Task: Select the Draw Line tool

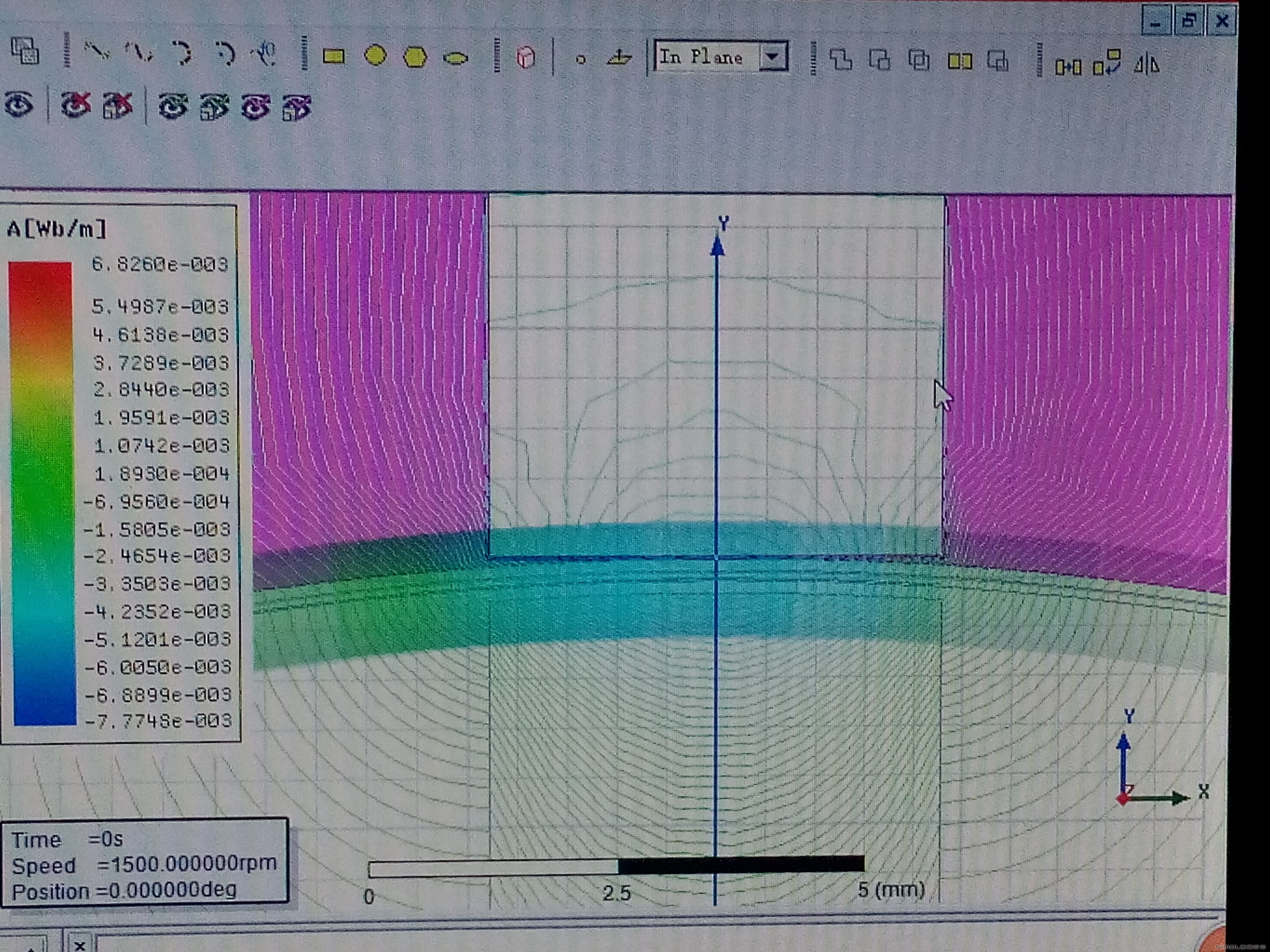Action: pos(97,51)
